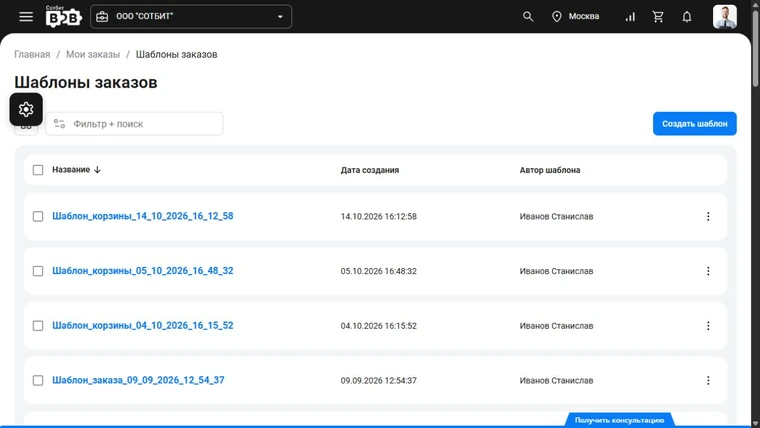Image resolution: width=760 pixels, height=428 pixels.
Task: Open actions menu for Шаблон_корзины_14_10_2026_16_12_58
Action: (x=708, y=216)
